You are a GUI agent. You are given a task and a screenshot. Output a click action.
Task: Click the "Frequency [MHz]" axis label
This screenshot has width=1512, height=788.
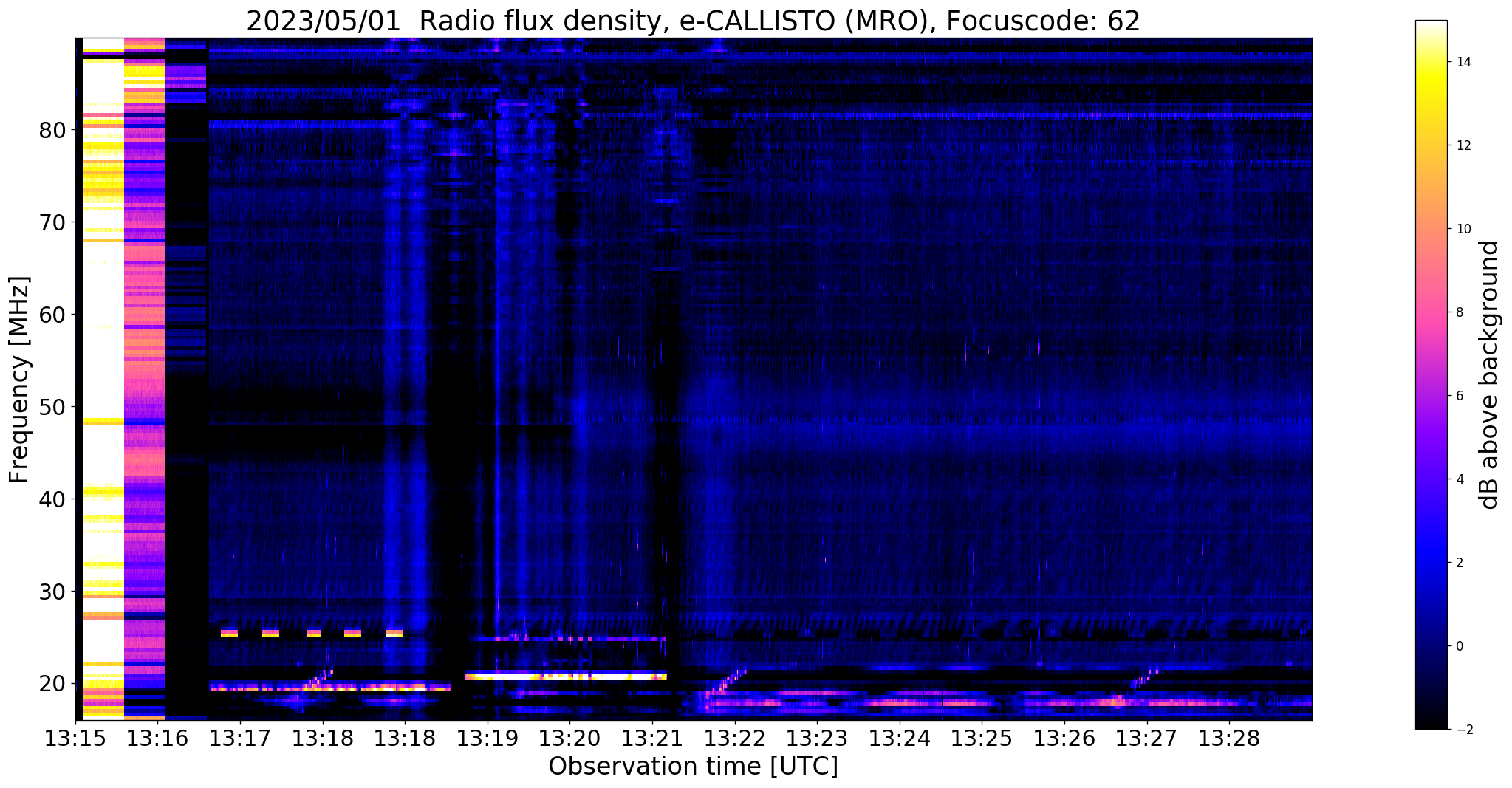[19, 380]
